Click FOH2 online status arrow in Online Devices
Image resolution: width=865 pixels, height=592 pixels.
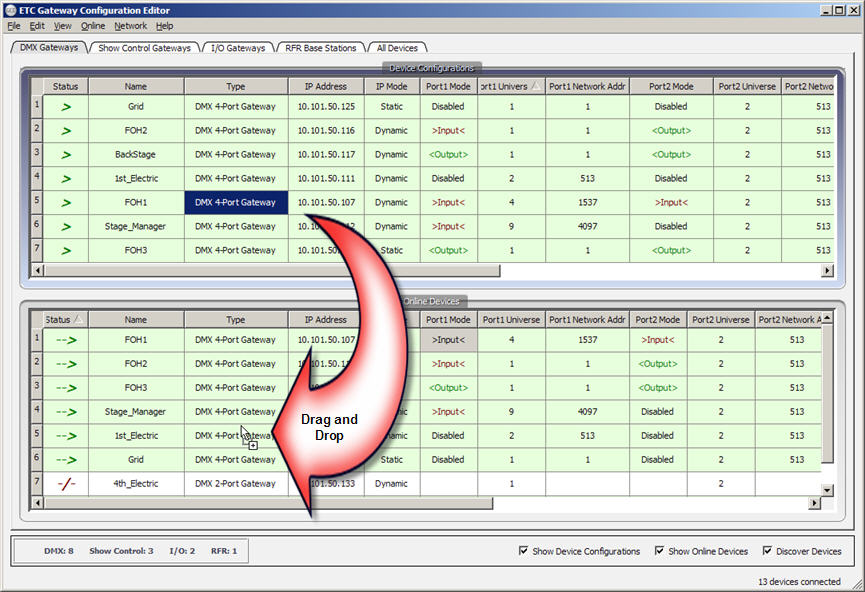click(x=66, y=364)
